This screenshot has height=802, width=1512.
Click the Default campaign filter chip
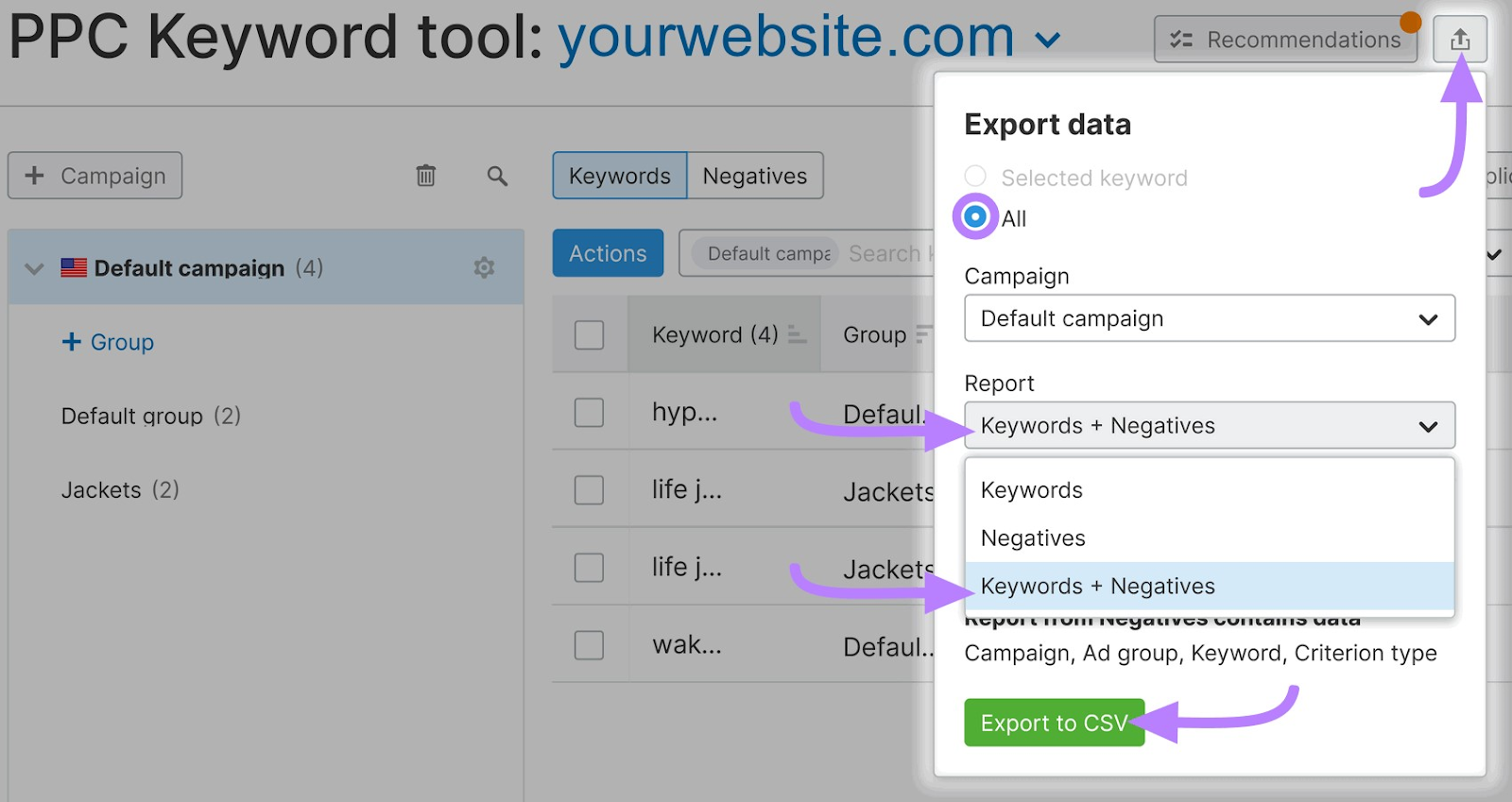click(765, 253)
